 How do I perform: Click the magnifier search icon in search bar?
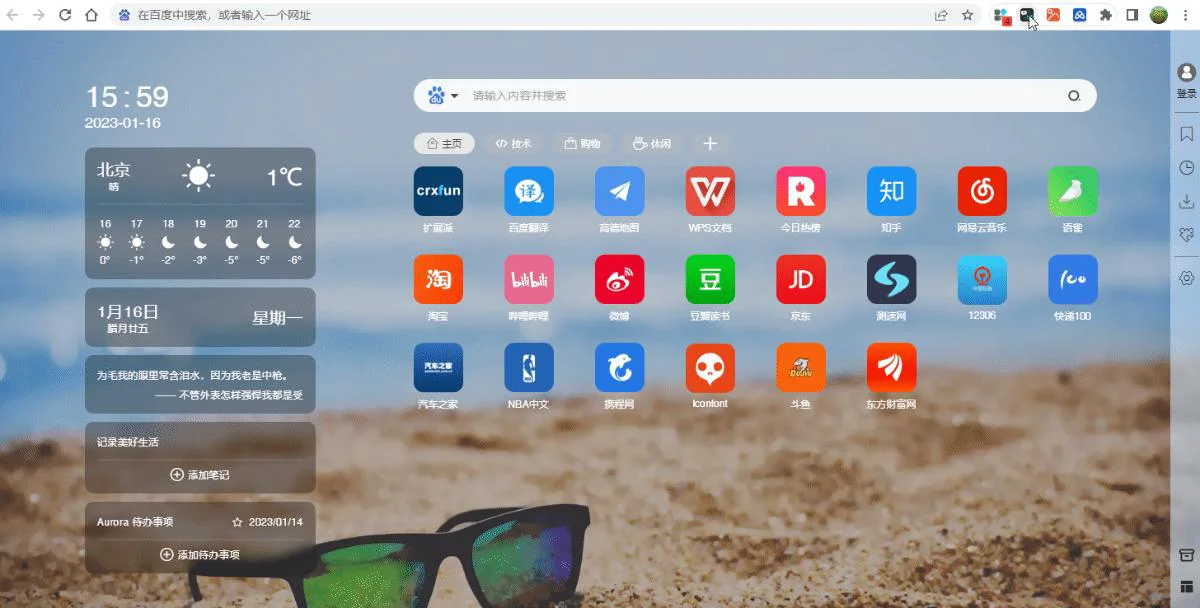[x=1074, y=96]
